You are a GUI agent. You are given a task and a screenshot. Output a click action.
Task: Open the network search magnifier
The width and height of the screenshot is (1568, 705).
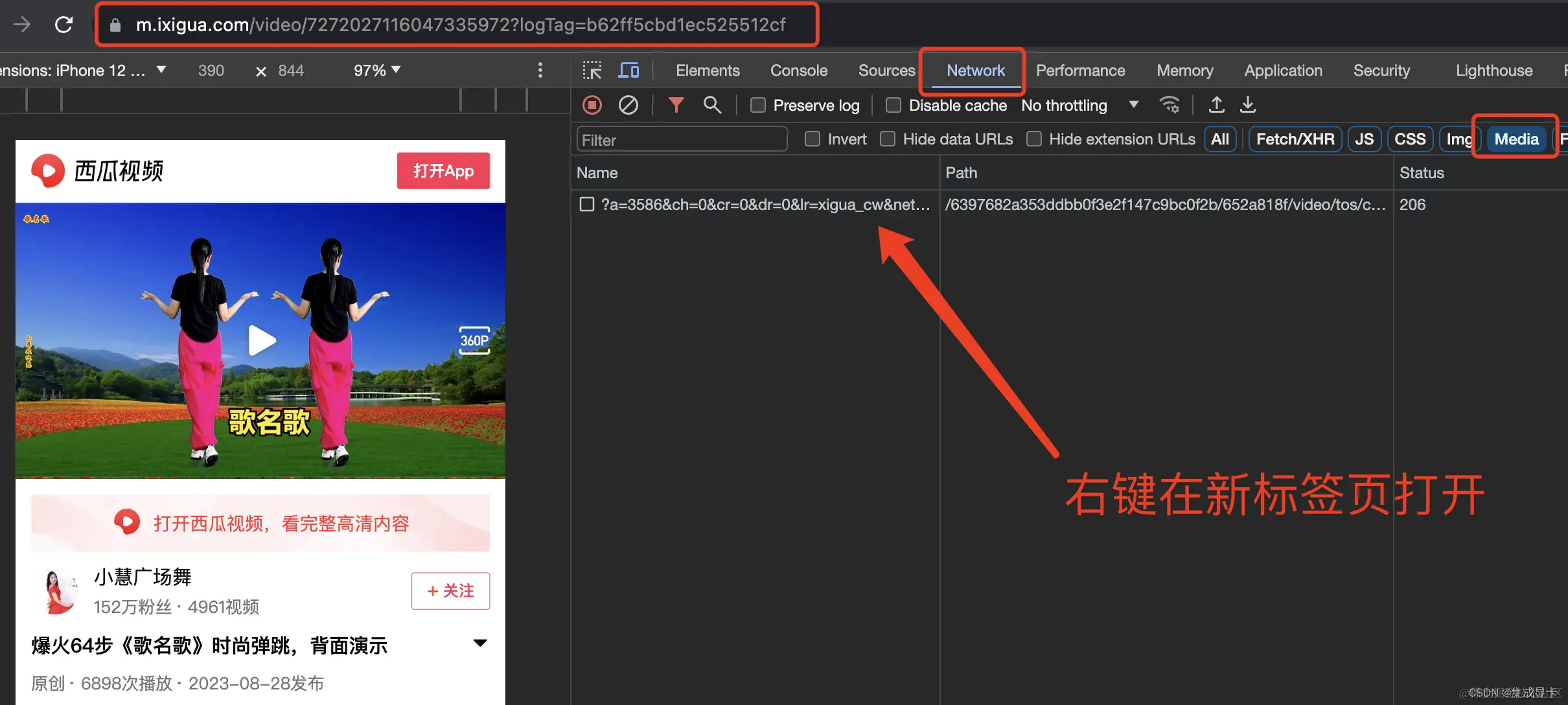tap(712, 105)
